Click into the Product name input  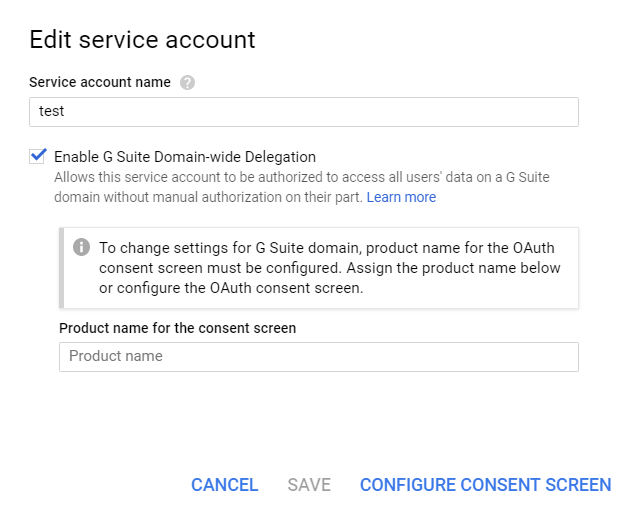click(318, 357)
